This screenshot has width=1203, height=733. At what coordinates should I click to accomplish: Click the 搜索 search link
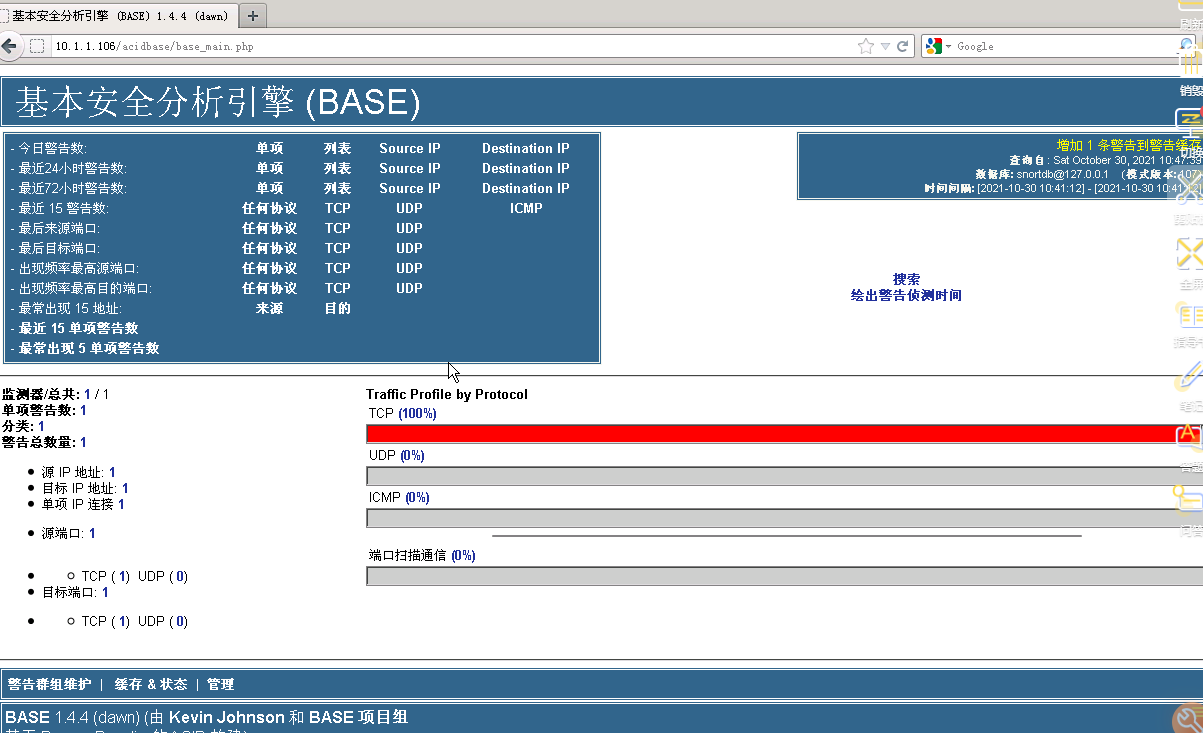click(x=906, y=279)
